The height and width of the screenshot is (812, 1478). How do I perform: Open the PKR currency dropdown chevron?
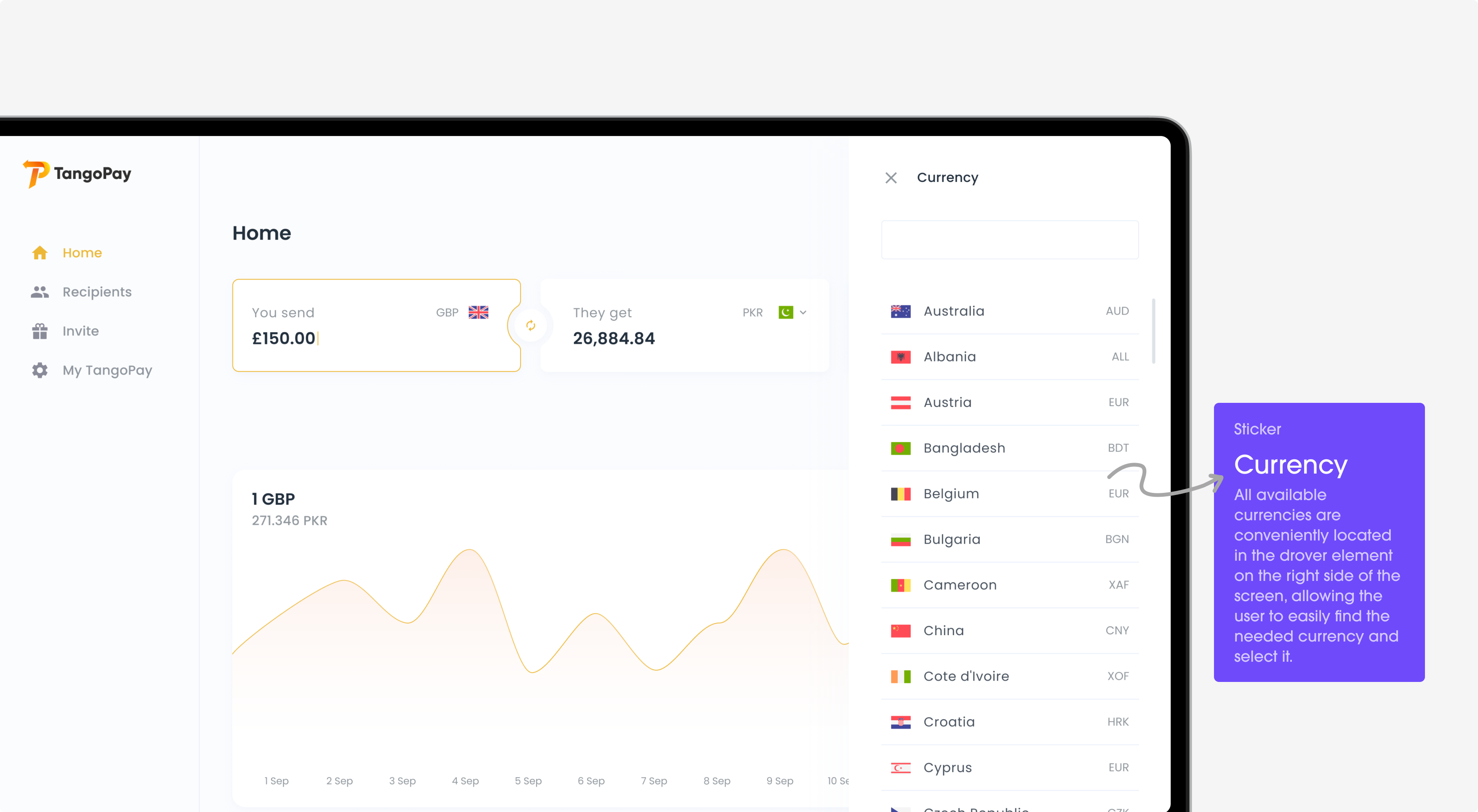803,312
